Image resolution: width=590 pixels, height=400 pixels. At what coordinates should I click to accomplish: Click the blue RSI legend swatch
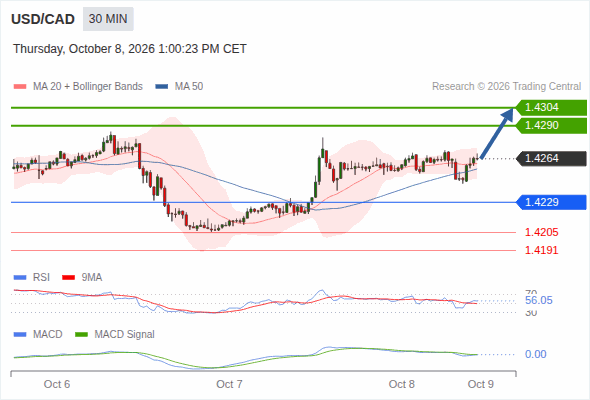coord(20,278)
